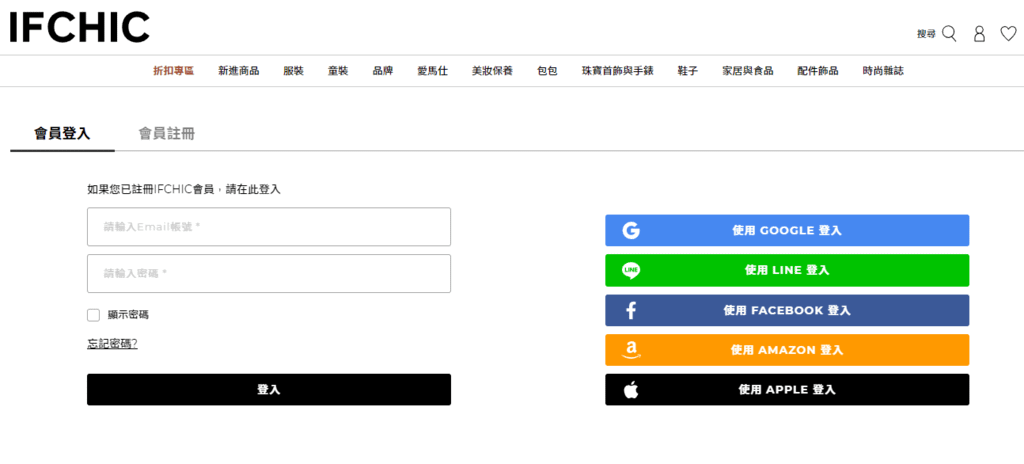Switch to 會員登入 tab
Viewport: 1024px width, 464px height.
point(62,134)
